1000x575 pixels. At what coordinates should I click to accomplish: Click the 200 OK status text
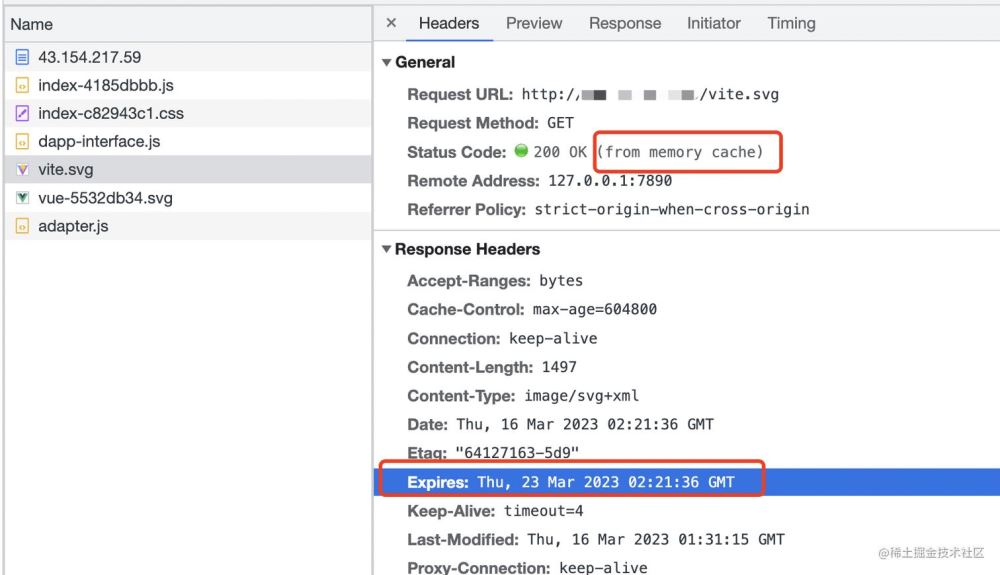coord(560,152)
